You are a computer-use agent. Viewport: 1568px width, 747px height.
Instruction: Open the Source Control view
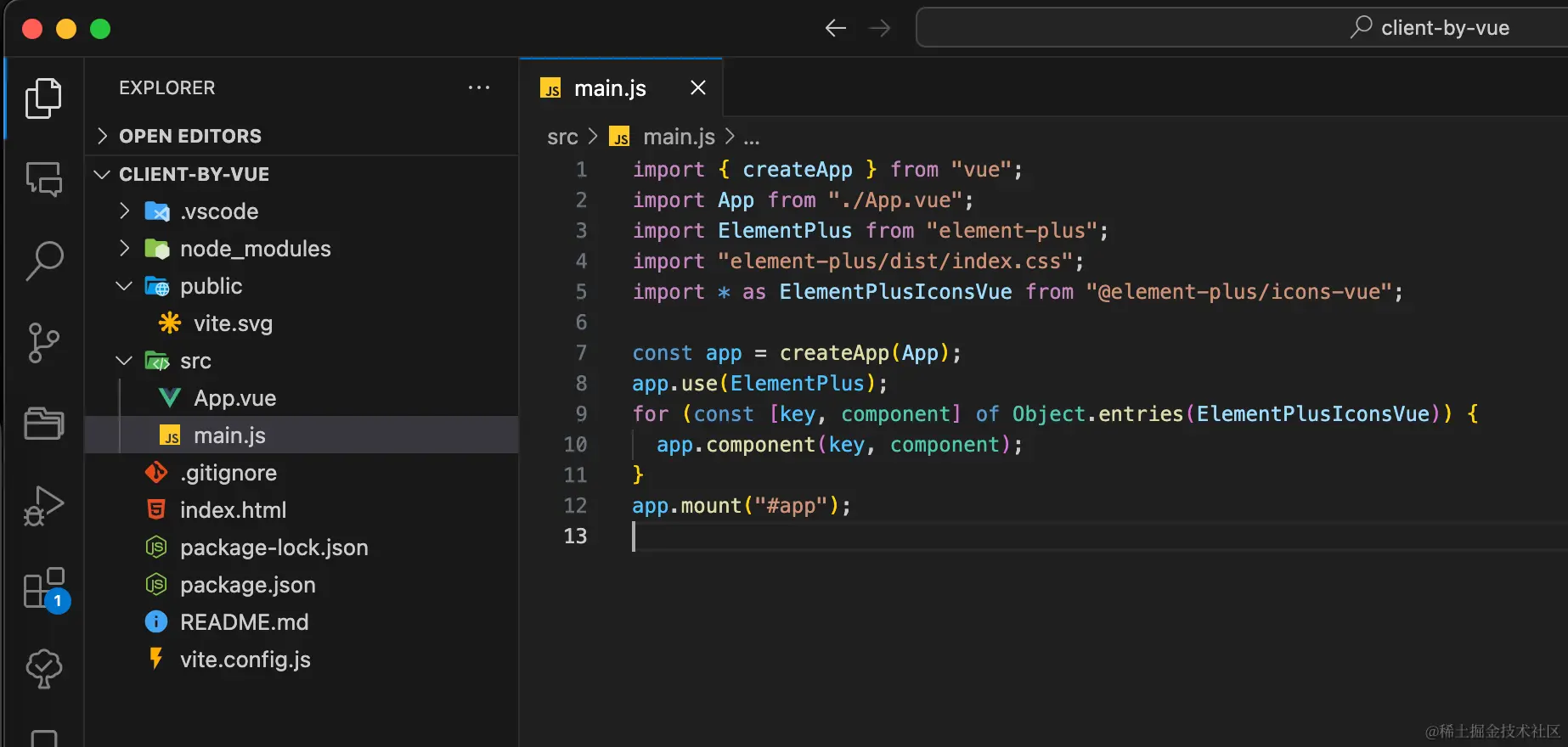[44, 342]
